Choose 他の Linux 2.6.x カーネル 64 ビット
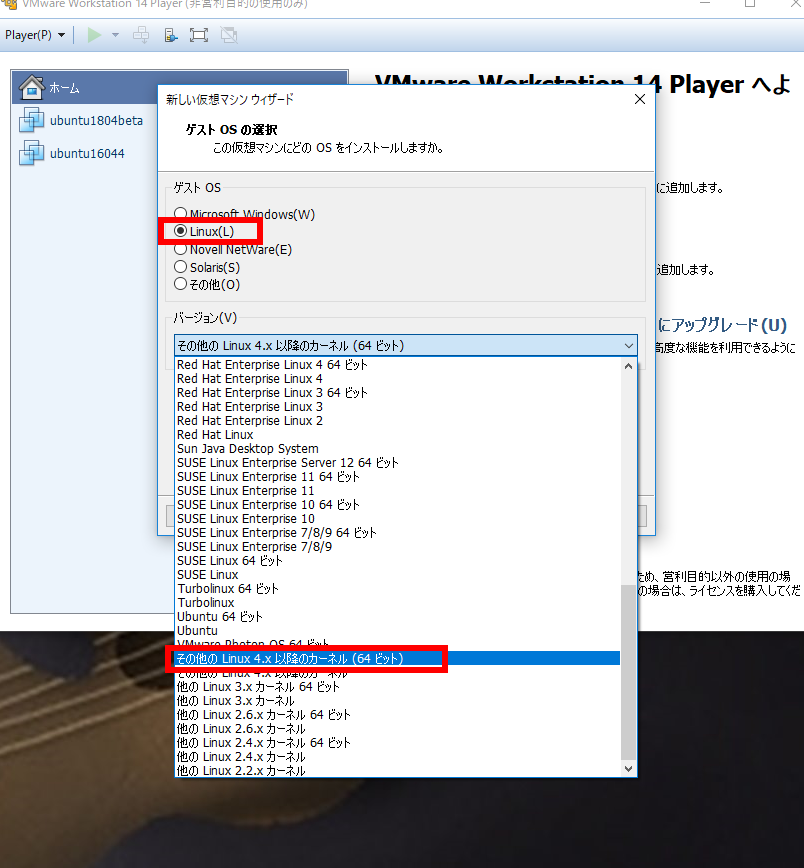804x868 pixels. [x=398, y=715]
